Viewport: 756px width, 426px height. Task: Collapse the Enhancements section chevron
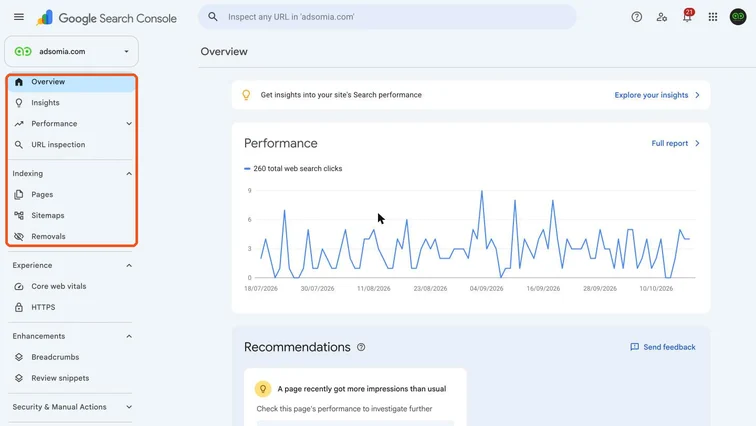pos(129,336)
